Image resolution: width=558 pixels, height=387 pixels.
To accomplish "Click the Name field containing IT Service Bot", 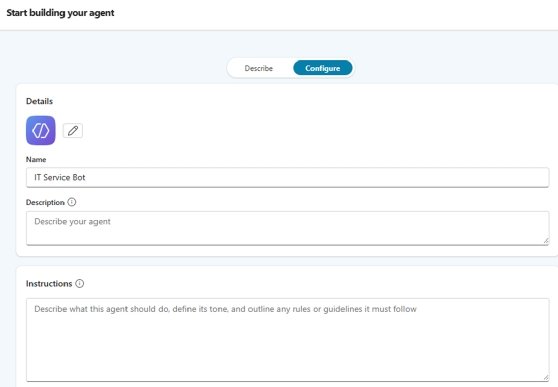I will 288,177.
